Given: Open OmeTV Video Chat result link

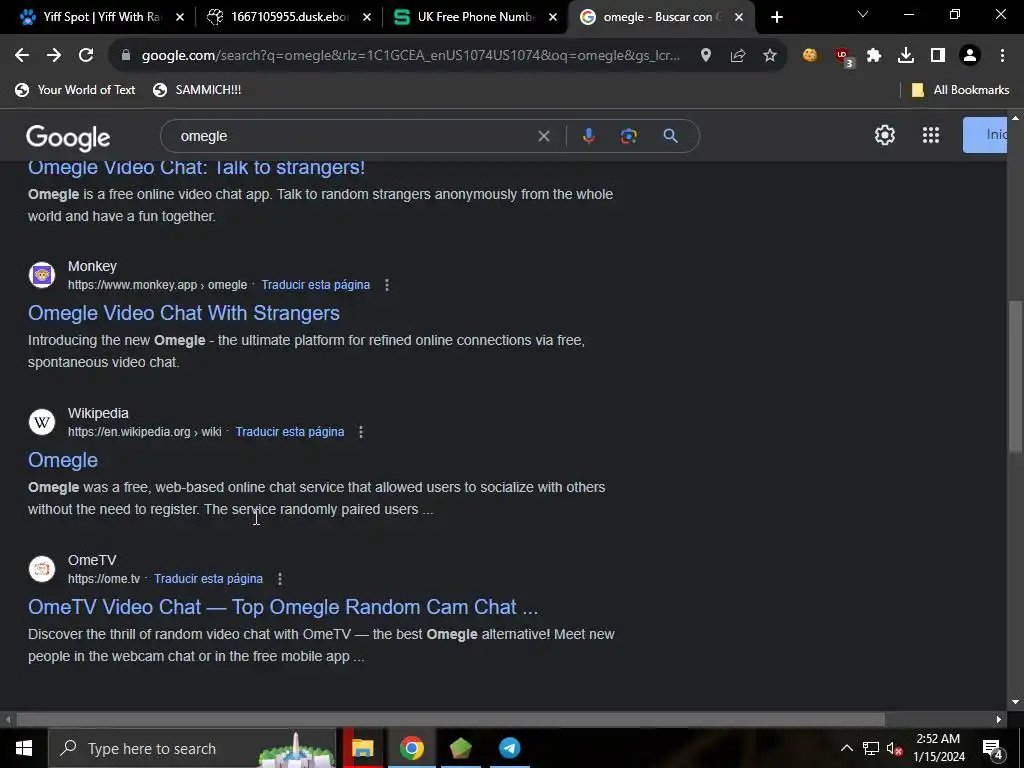Looking at the screenshot, I should (x=283, y=607).
